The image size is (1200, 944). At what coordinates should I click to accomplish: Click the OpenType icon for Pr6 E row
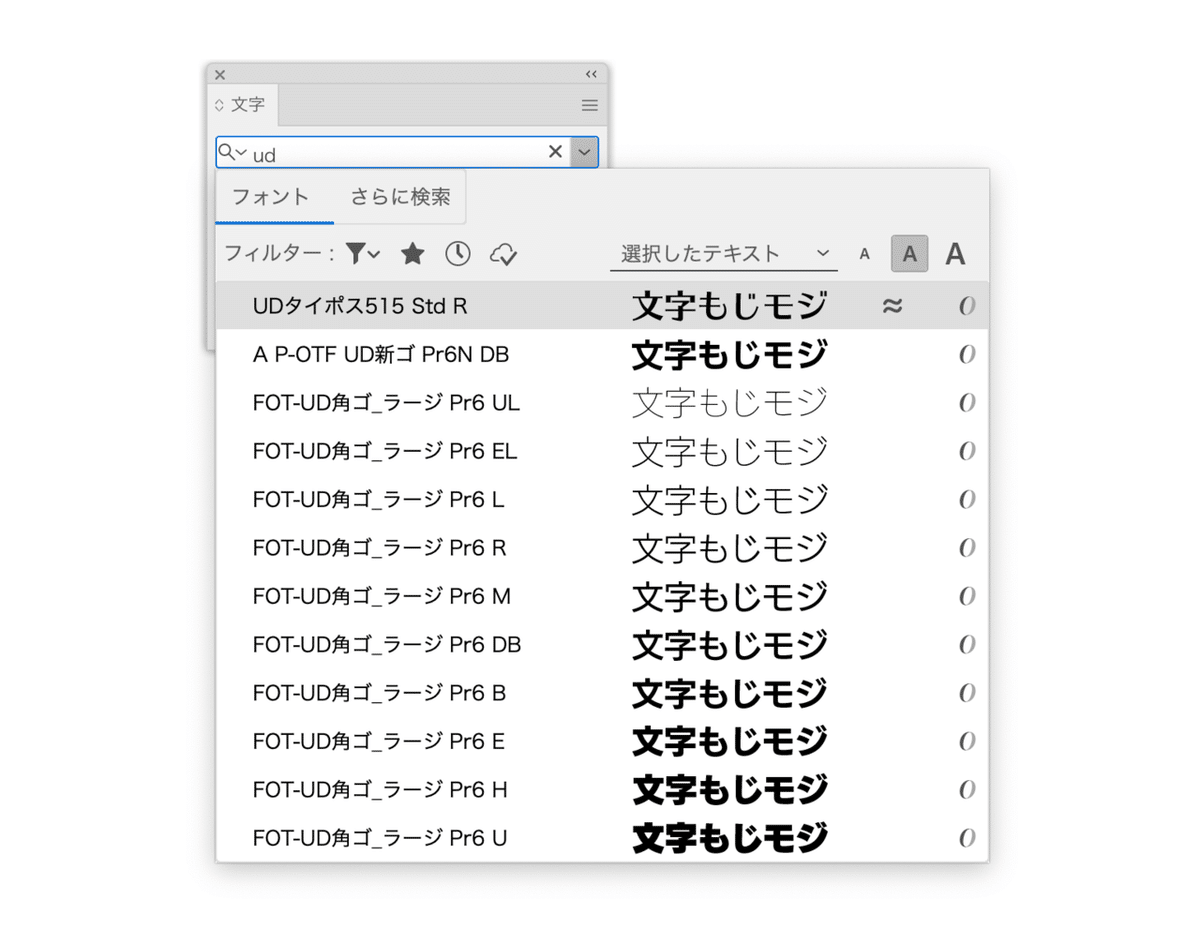pyautogui.click(x=967, y=741)
